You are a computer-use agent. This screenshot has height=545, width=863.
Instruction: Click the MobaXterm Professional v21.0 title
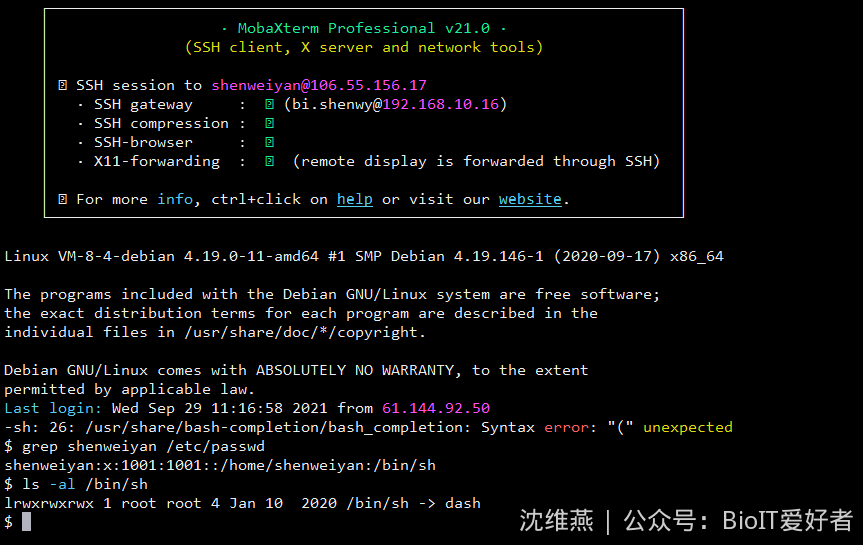[364, 28]
